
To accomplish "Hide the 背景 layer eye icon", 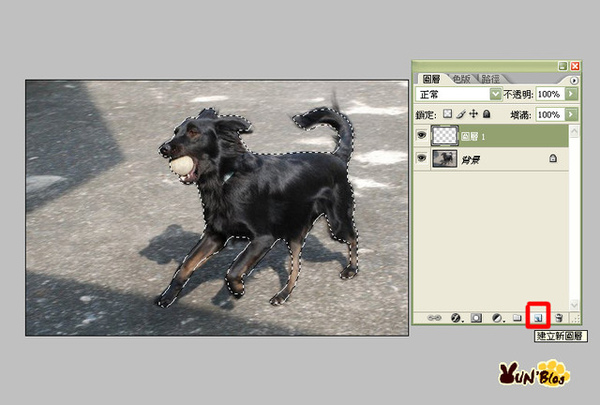I will click(x=422, y=158).
